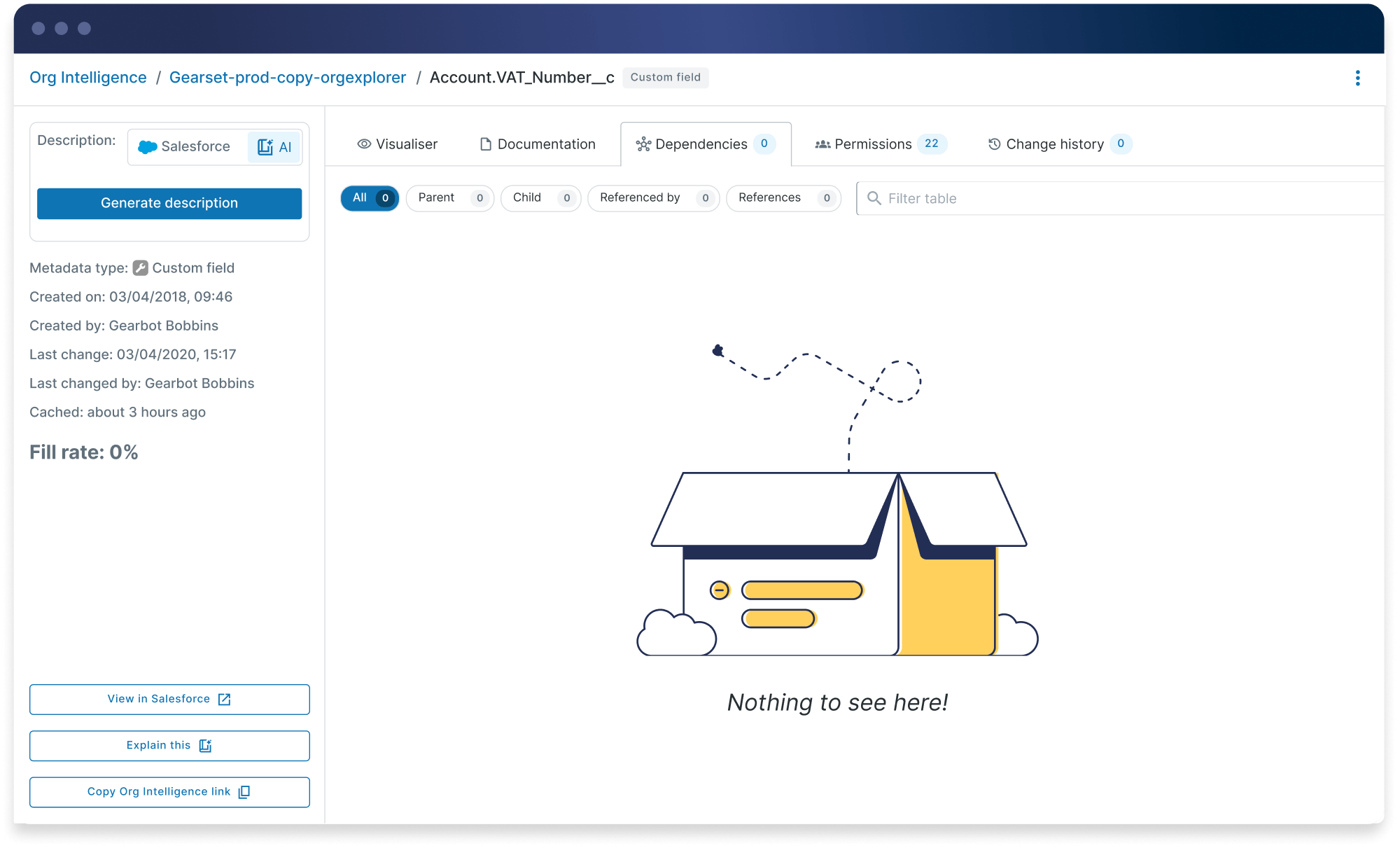Screen dimensions: 1400x848
Task: Click the external link icon on View in Salesforce
Action: (224, 698)
